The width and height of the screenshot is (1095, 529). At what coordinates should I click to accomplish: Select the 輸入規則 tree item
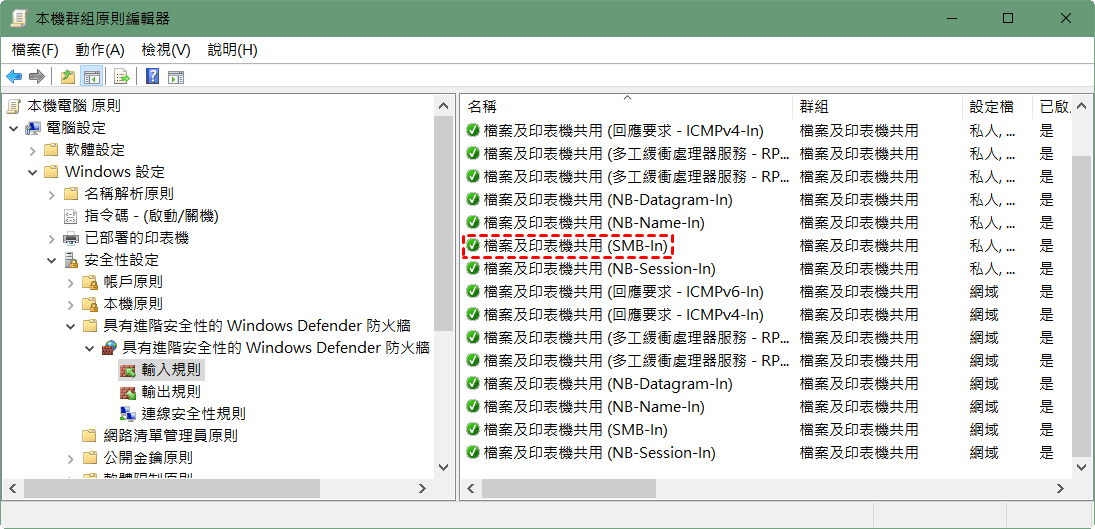[x=163, y=370]
